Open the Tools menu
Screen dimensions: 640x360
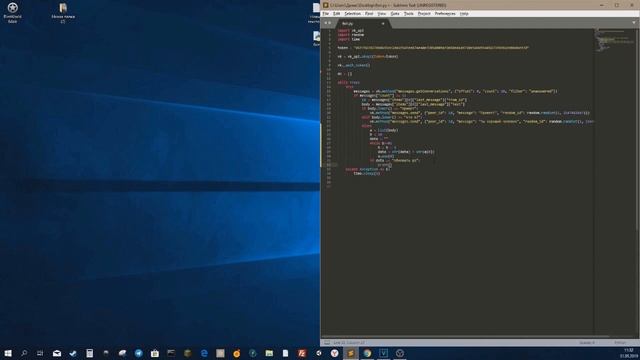(409, 13)
